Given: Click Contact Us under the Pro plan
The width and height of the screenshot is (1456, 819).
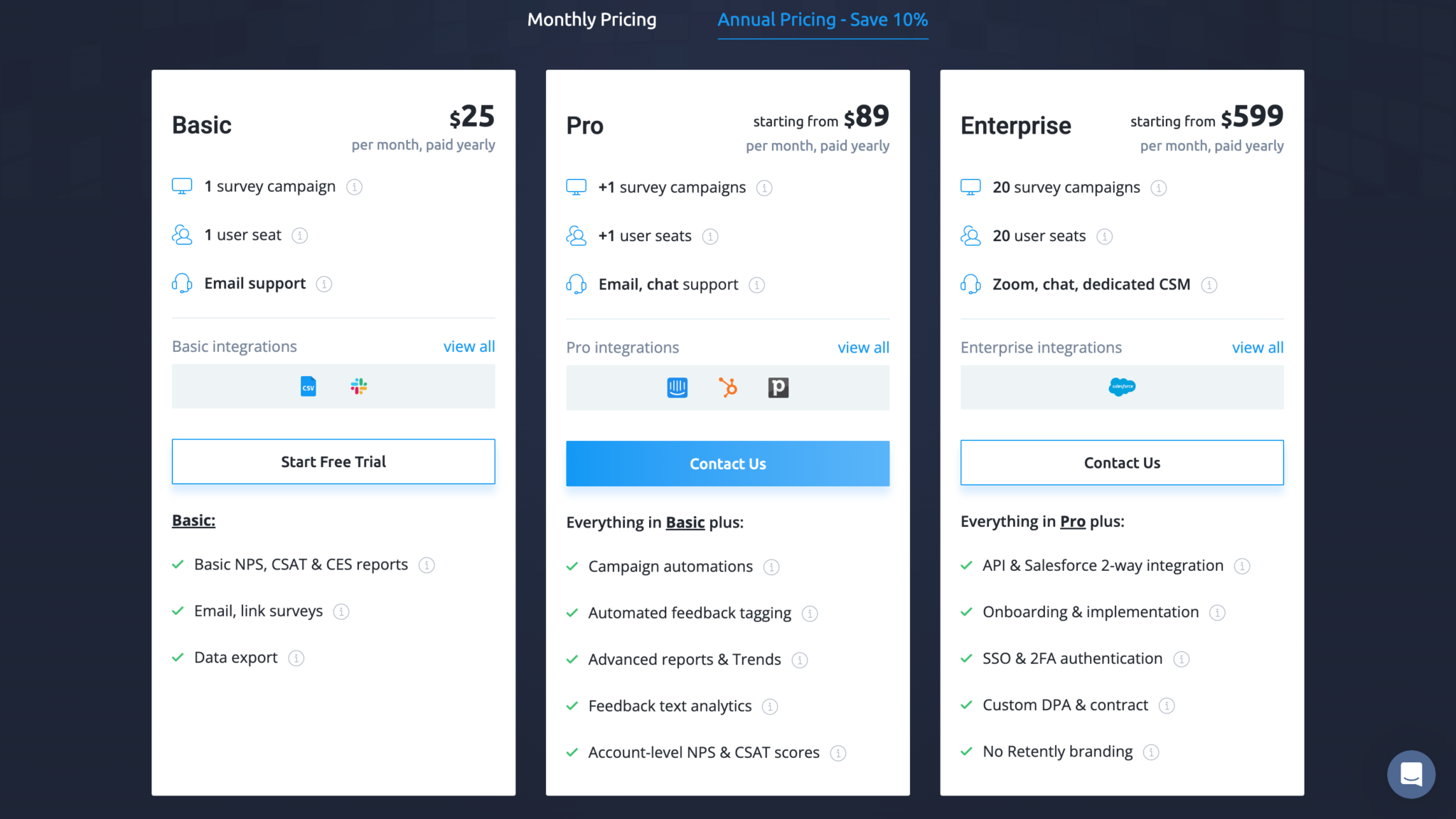Looking at the screenshot, I should point(727,463).
